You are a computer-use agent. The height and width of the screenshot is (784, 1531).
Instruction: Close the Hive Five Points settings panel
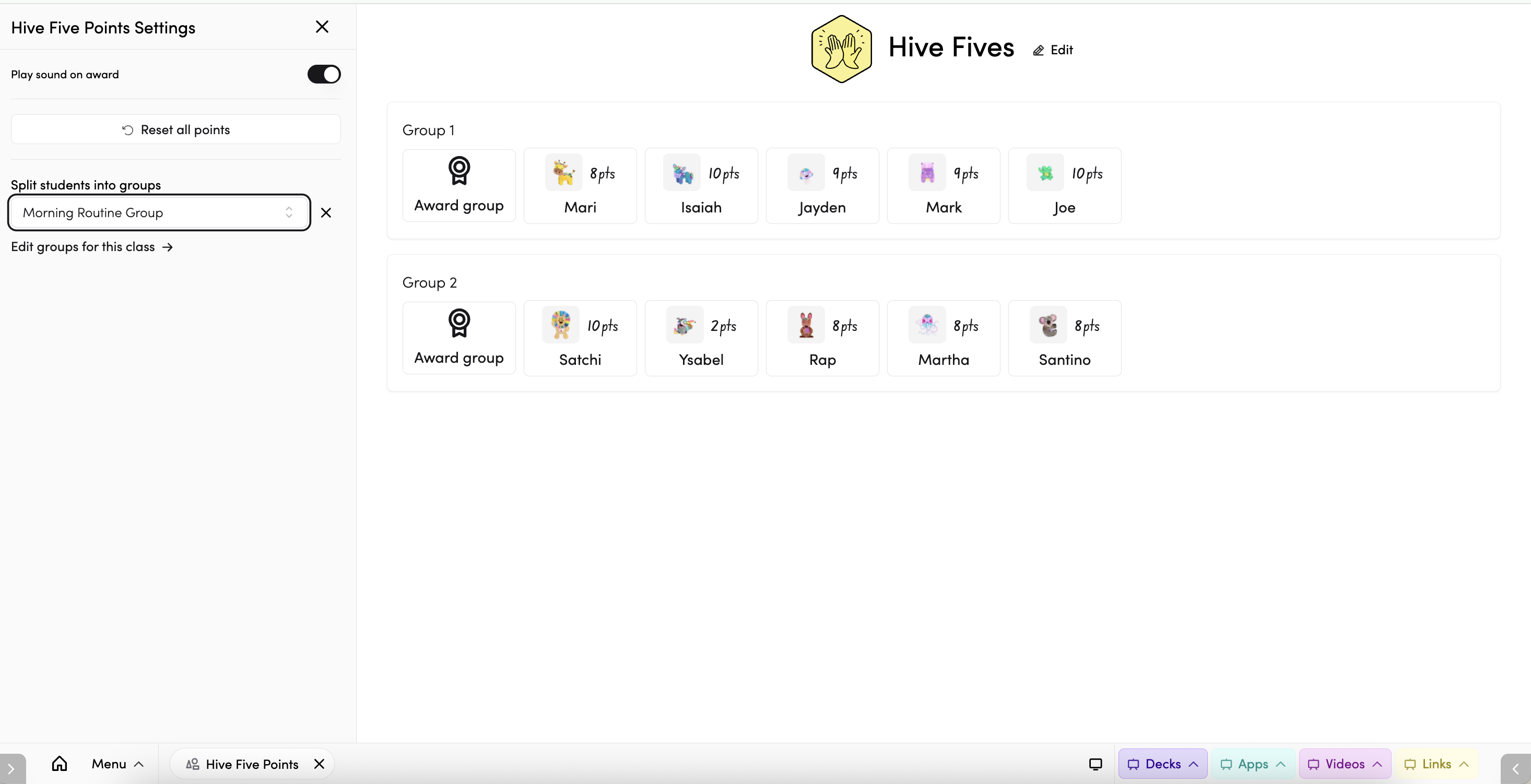(x=322, y=27)
